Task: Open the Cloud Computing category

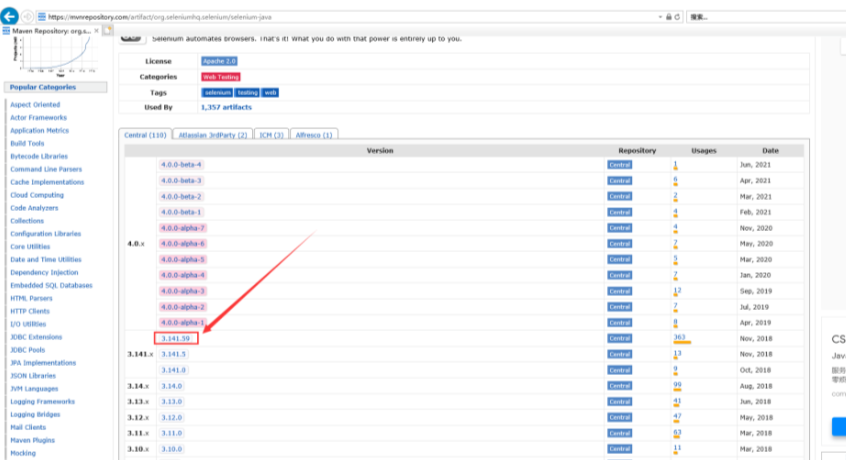Action: (x=37, y=195)
